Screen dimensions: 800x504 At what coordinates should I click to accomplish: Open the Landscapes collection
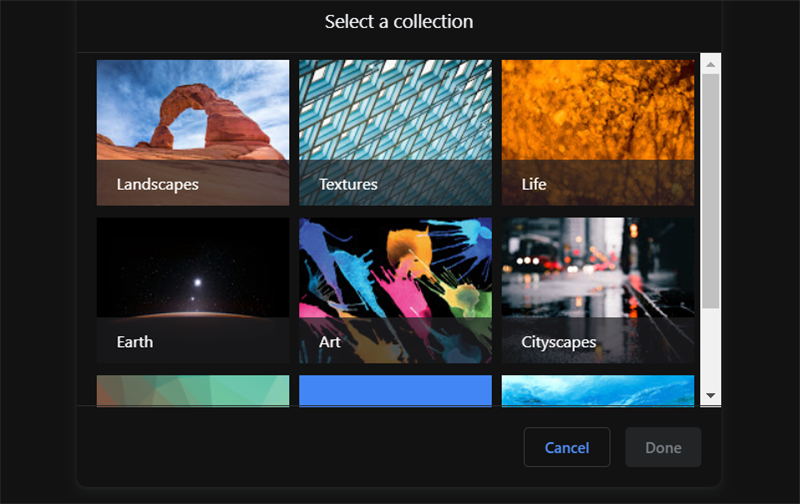tap(193, 133)
